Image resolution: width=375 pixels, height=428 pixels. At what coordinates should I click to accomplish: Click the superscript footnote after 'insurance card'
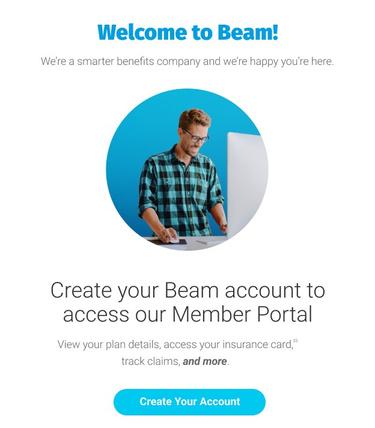click(x=295, y=341)
